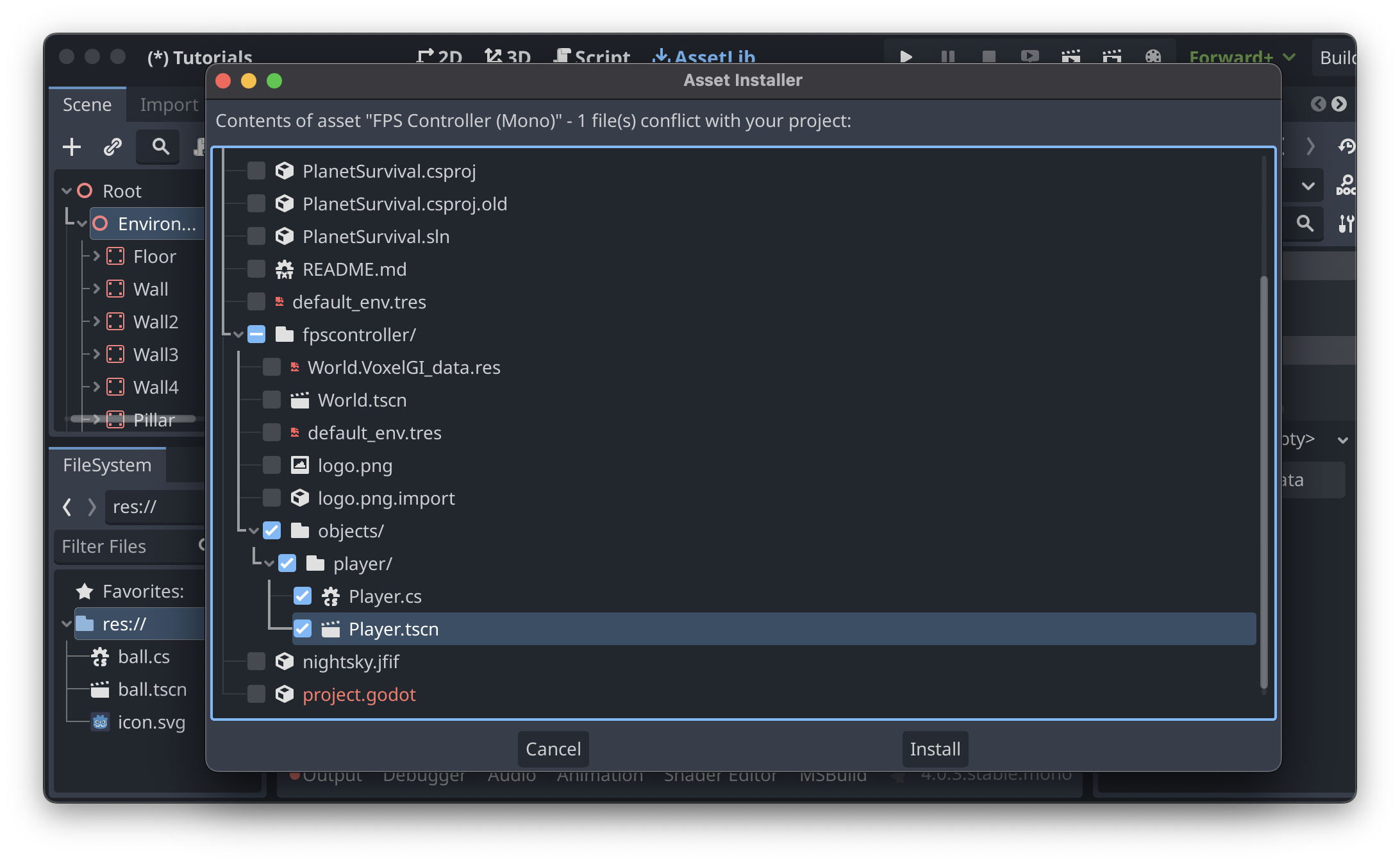The height and width of the screenshot is (867, 1400).
Task: Switch to the 3D workspace
Action: pyautogui.click(x=508, y=57)
